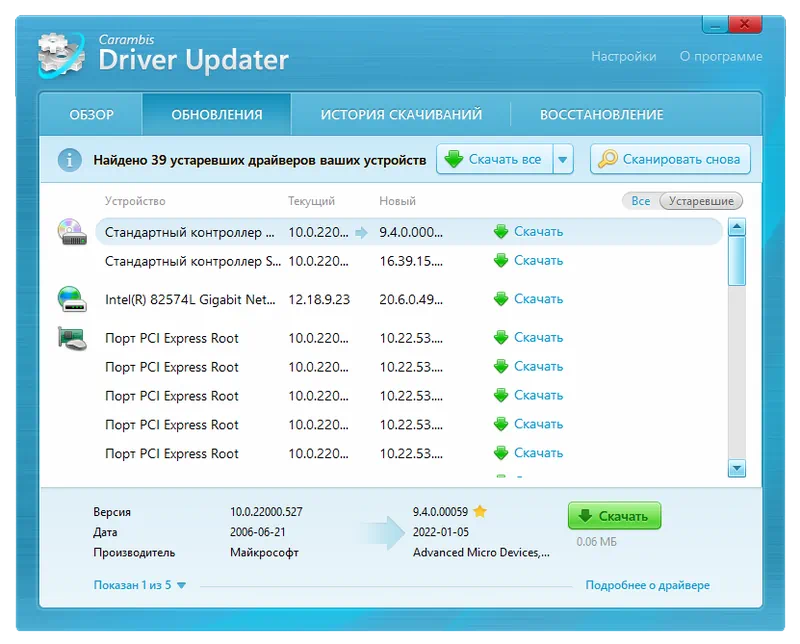Image resolution: width=800 pixels, height=644 pixels.
Task: Click green download icon for Intel(R) 82574L row
Action: tap(501, 299)
